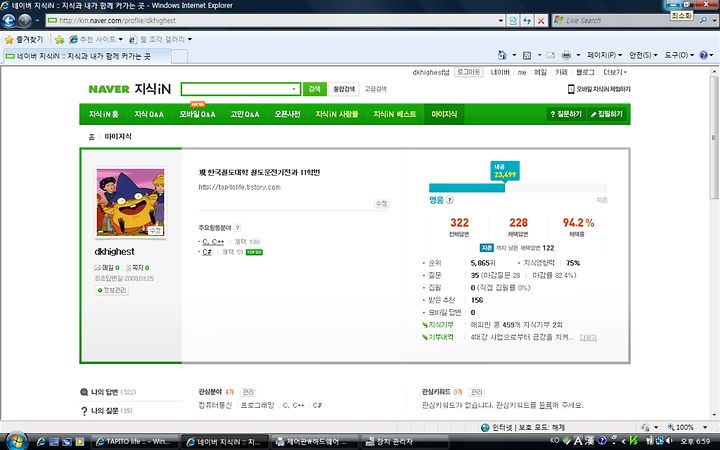720x450 pixels.
Task: Open the tapitolife.tistory.com link
Action: coord(239,187)
